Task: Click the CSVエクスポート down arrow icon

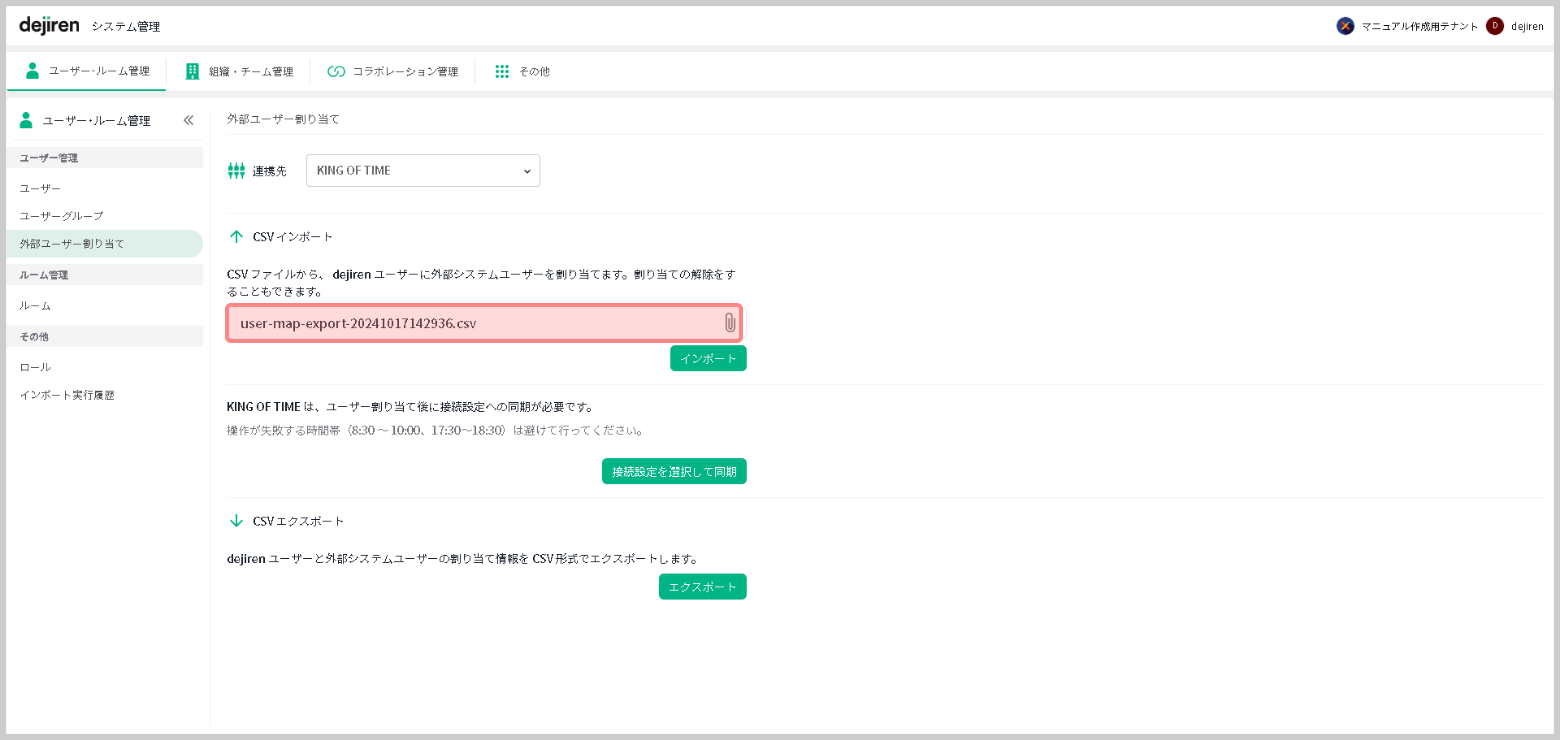Action: click(x=236, y=521)
